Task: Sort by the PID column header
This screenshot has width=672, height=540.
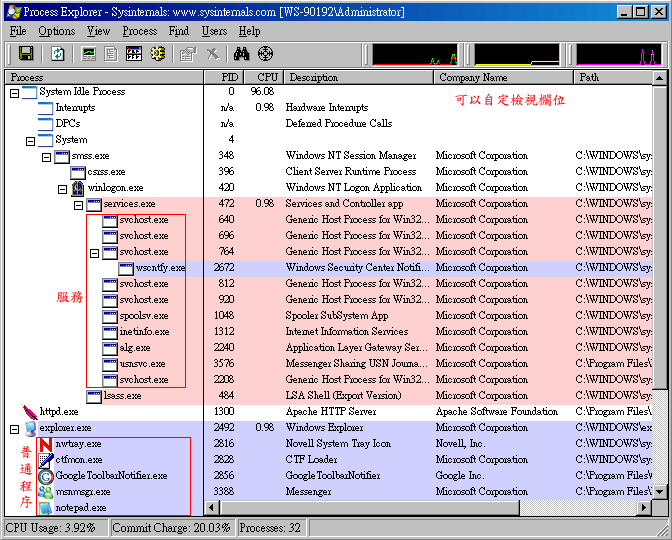Action: pos(224,78)
